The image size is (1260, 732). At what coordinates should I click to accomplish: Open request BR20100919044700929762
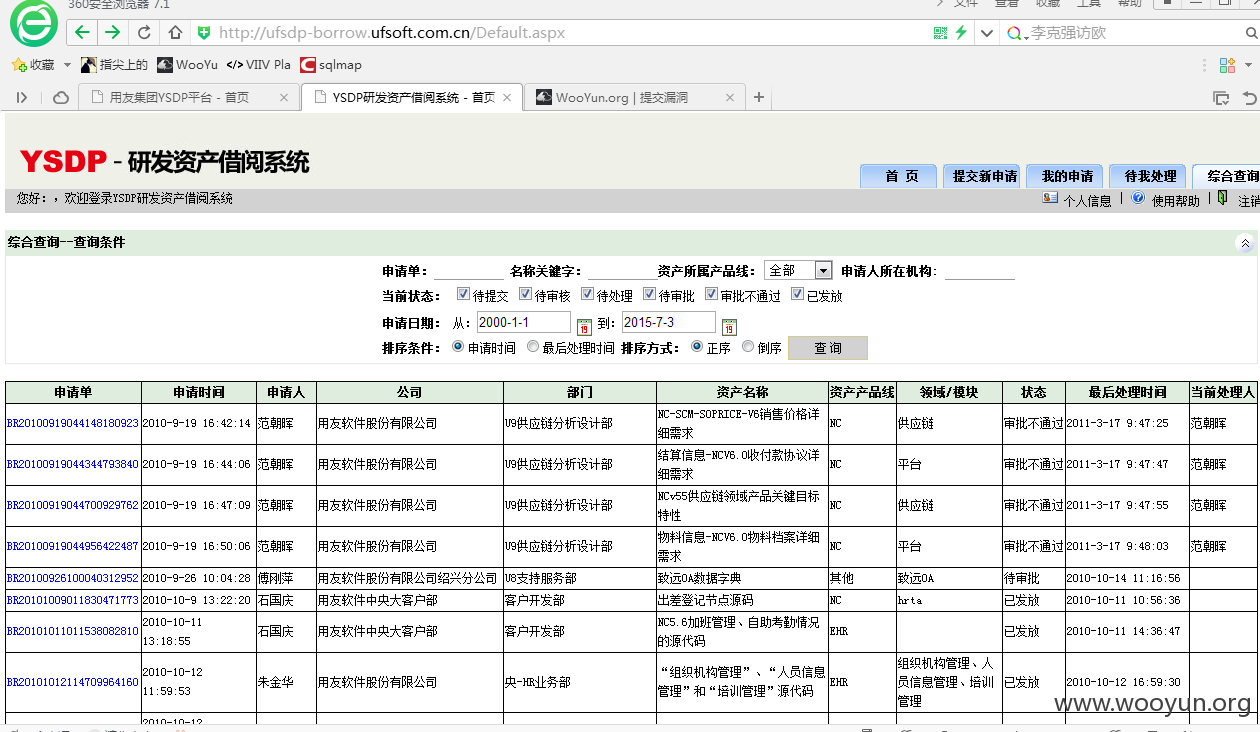point(72,506)
